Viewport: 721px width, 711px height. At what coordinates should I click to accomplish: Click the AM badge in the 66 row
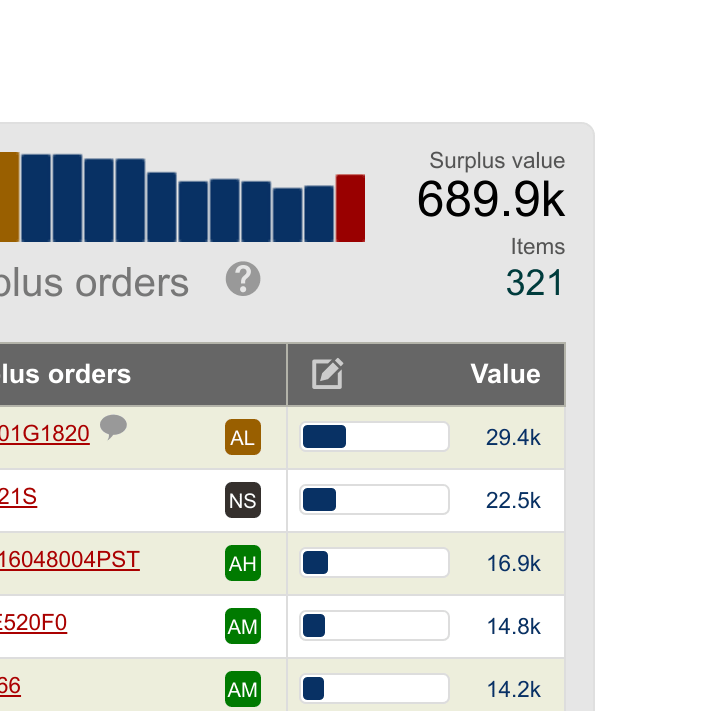click(243, 689)
